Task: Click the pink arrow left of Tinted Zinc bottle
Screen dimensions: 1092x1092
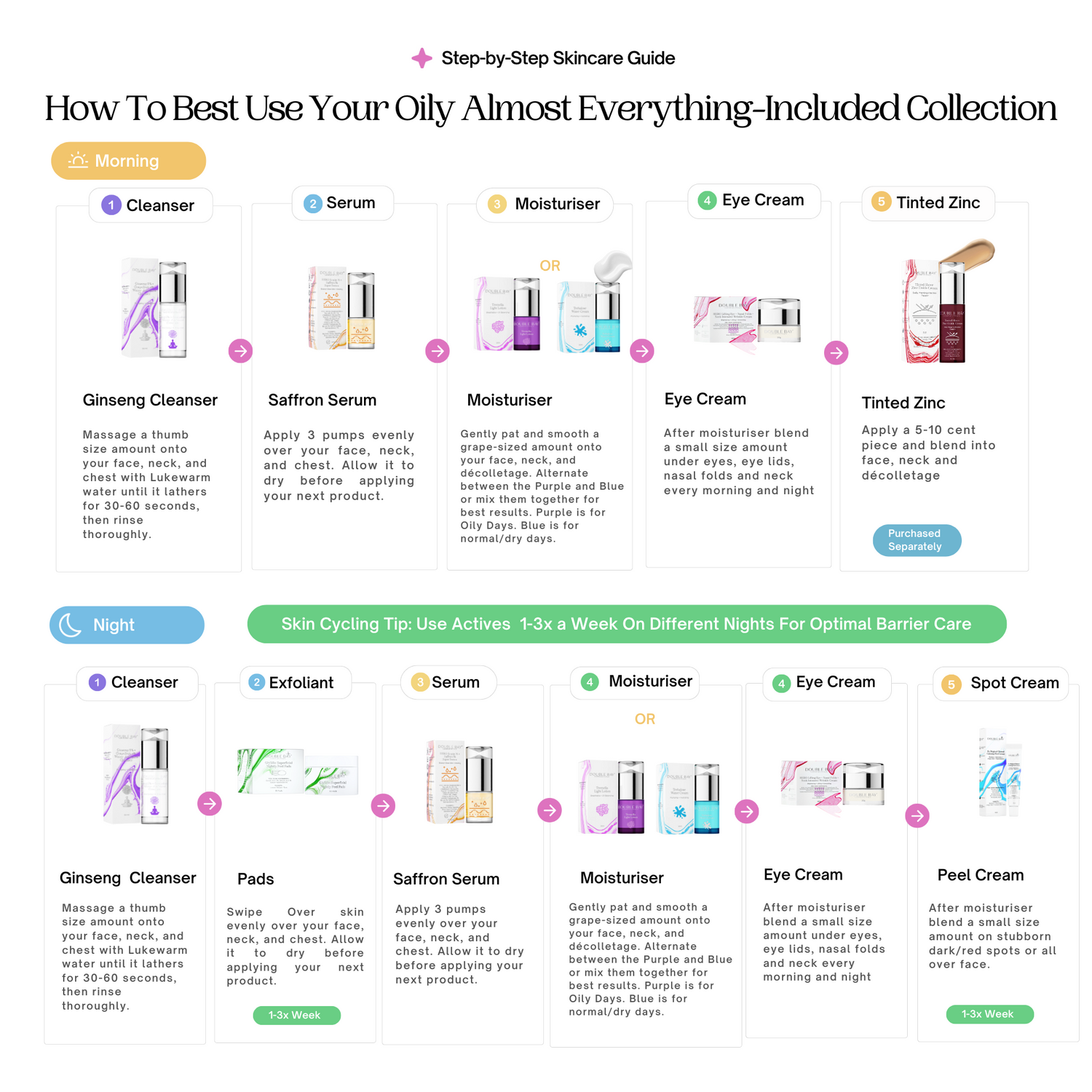Action: coord(836,353)
